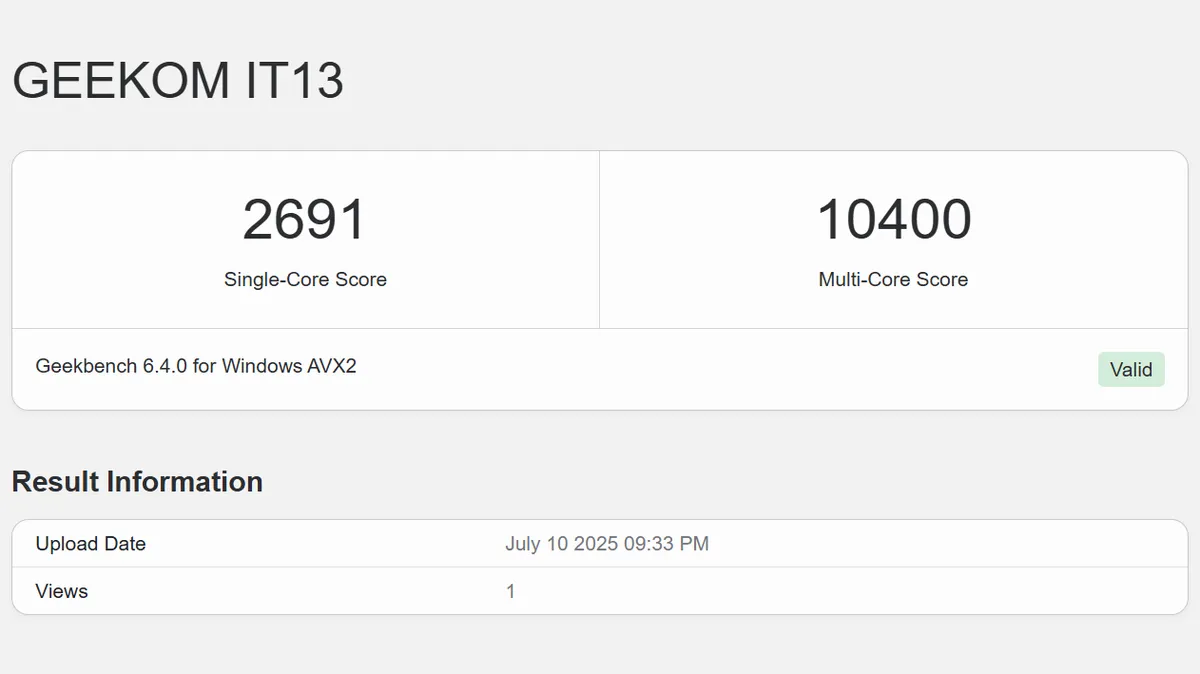The image size is (1200, 674).
Task: Click the green Valid badge
Action: tap(1131, 370)
